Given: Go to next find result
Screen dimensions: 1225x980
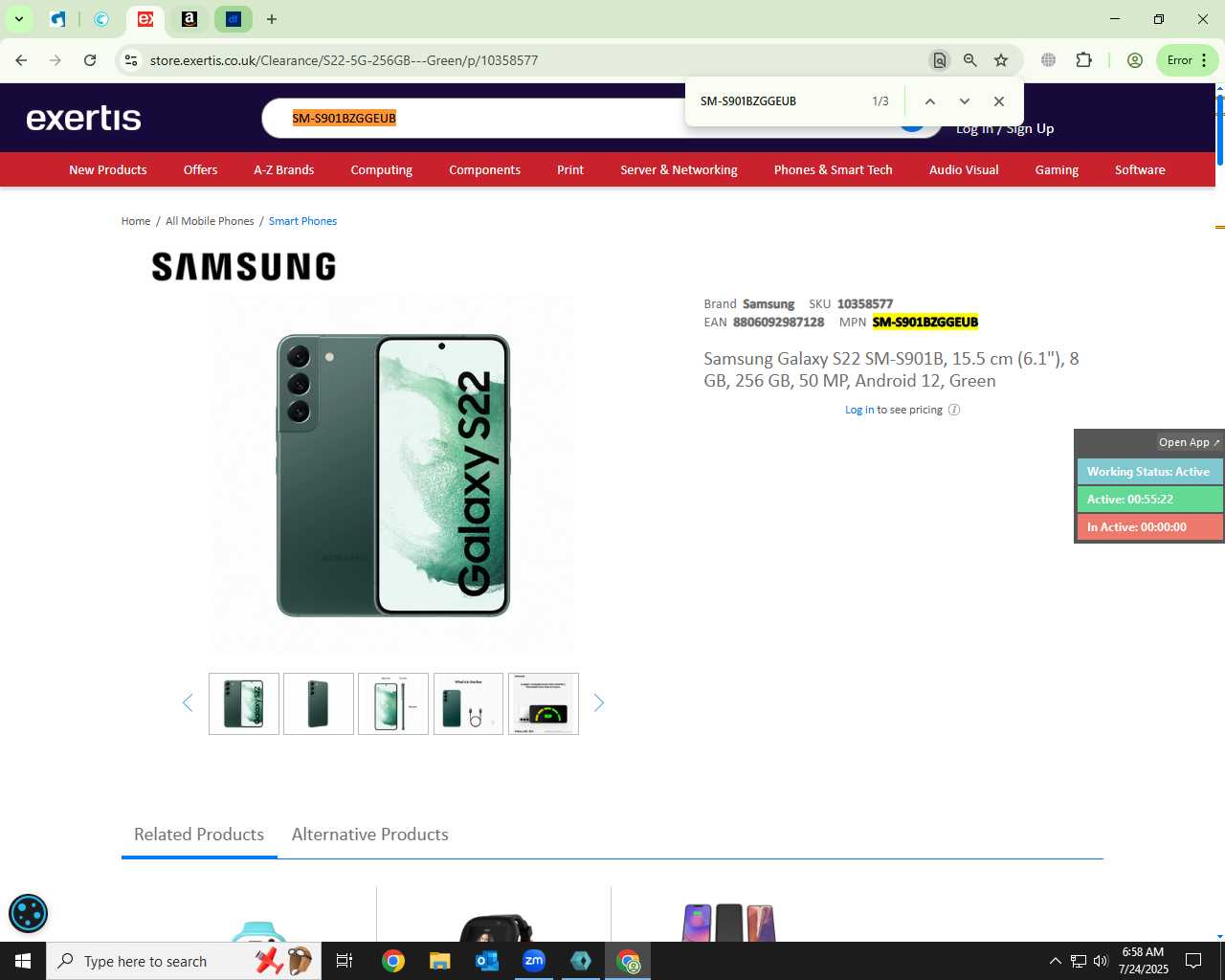Looking at the screenshot, I should [965, 101].
